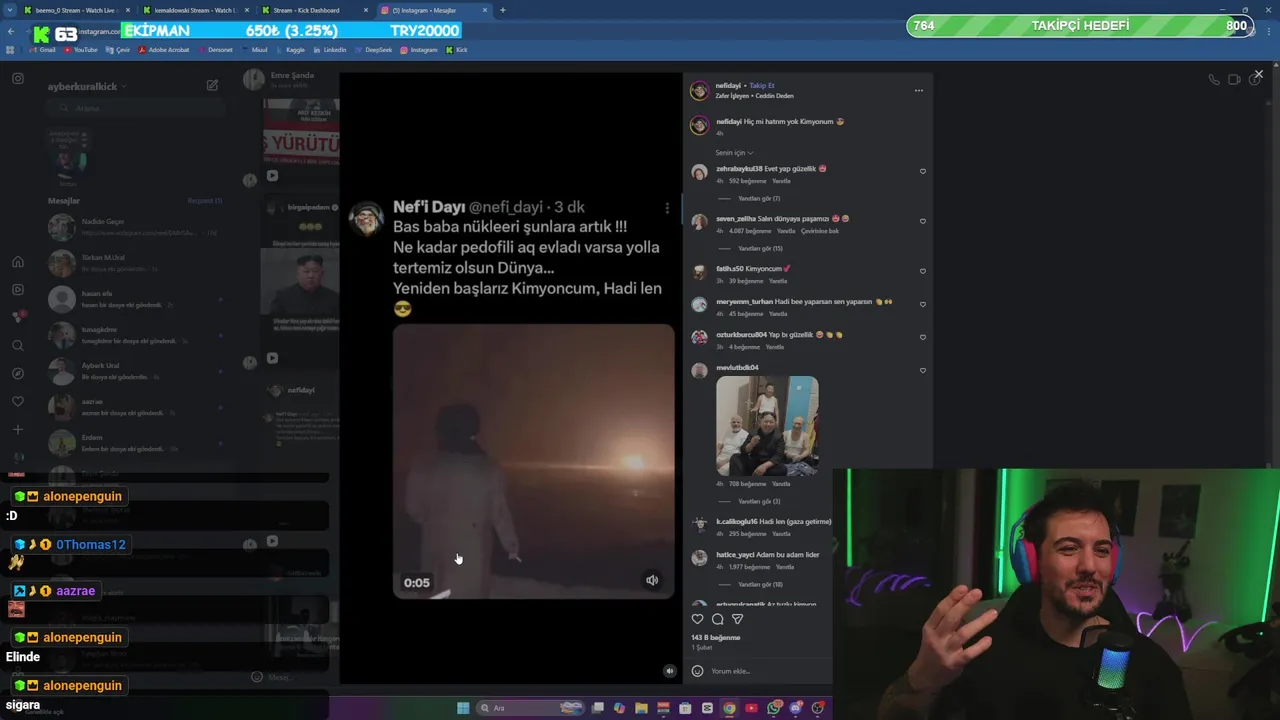Like the post with the heart icon
Viewport: 1280px width, 720px height.
click(x=698, y=619)
